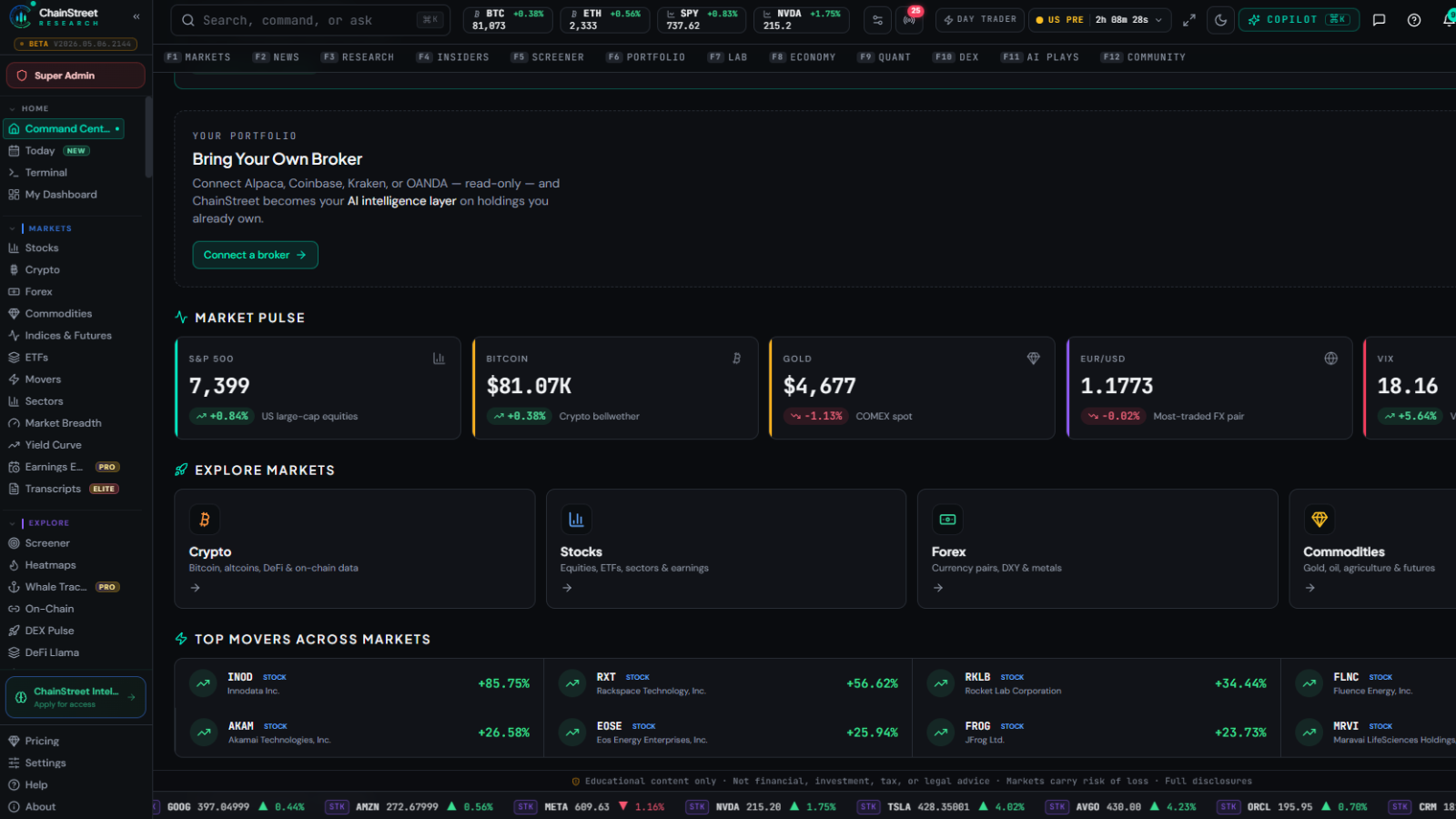
Task: Open the broadcast alerts icon with badge 25
Action: [909, 20]
